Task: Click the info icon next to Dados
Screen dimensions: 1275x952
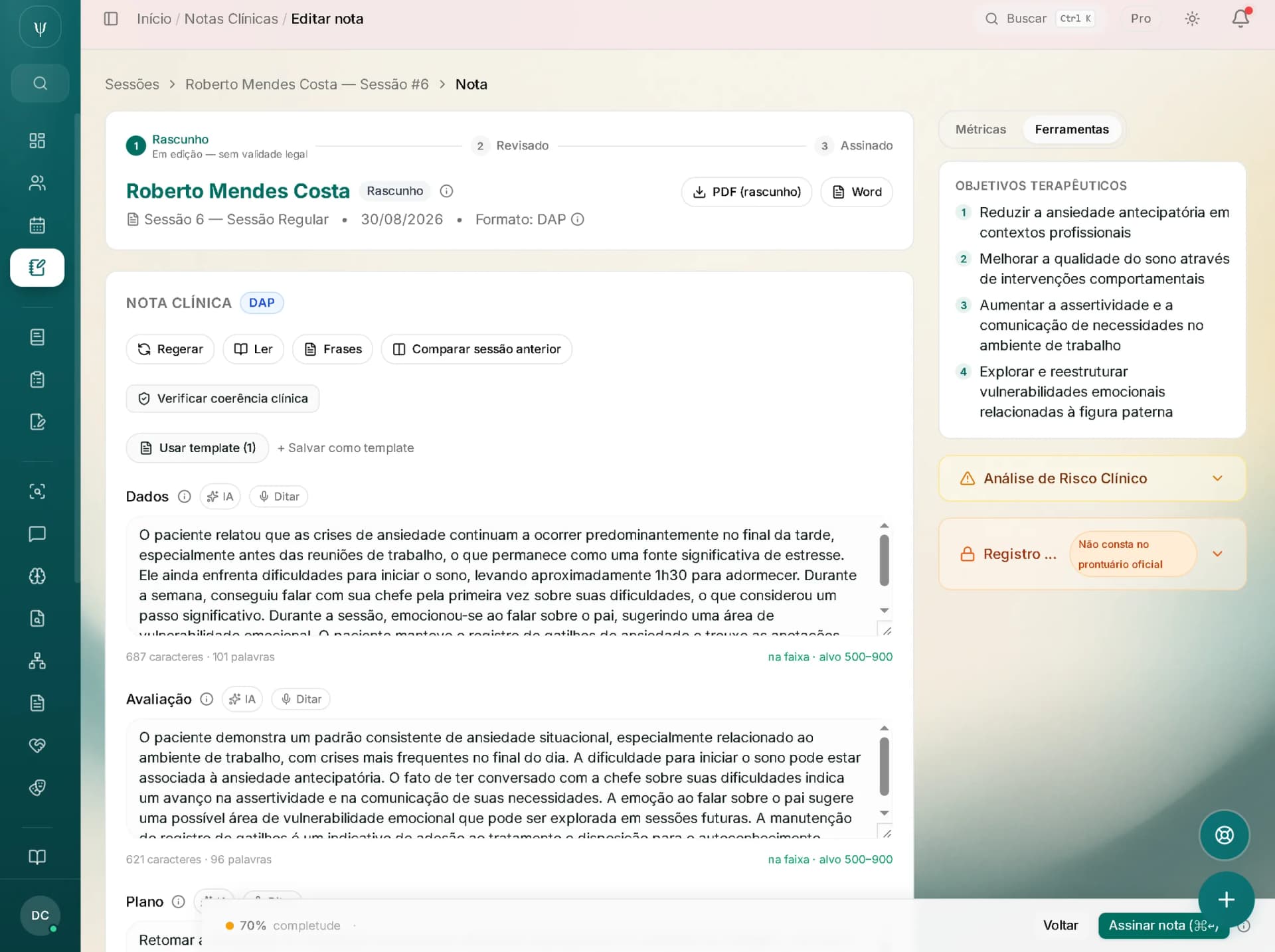Action: [185, 497]
